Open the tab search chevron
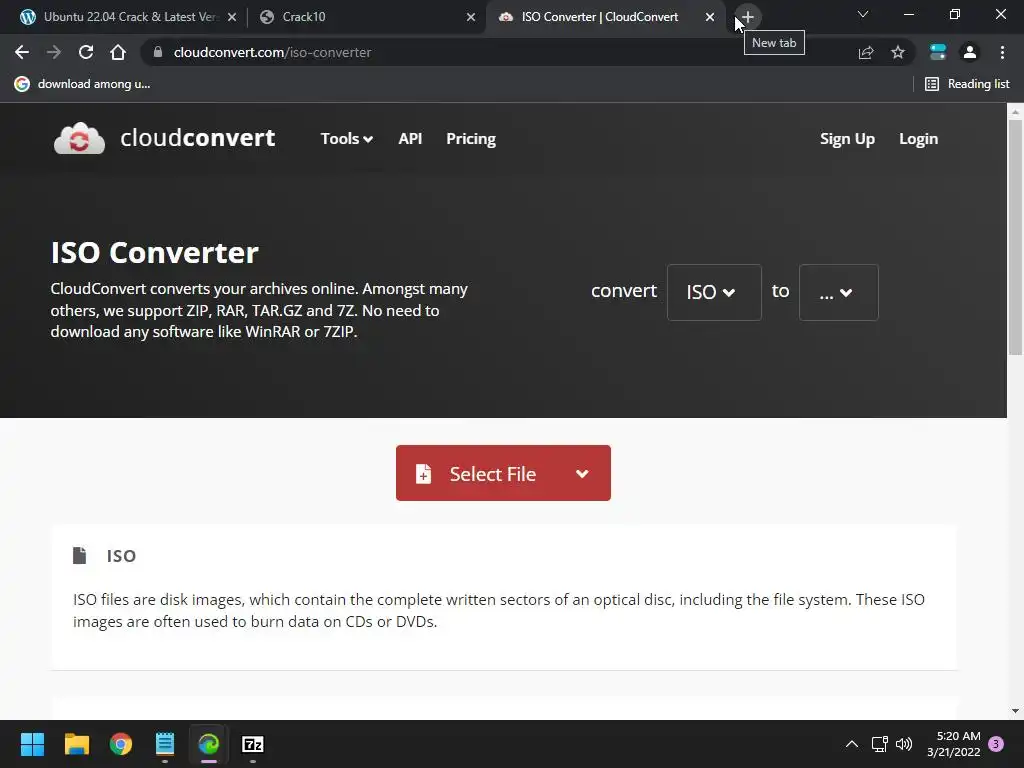 point(863,14)
